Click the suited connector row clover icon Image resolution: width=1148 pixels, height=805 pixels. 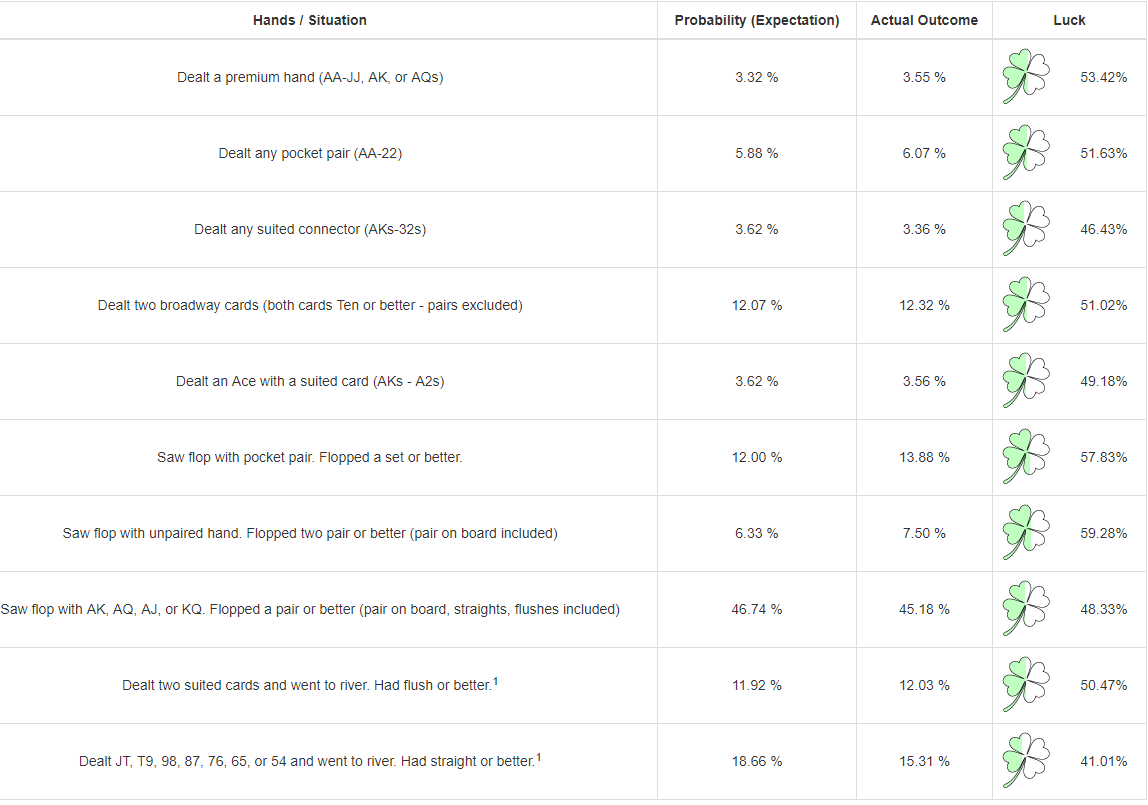1026,229
